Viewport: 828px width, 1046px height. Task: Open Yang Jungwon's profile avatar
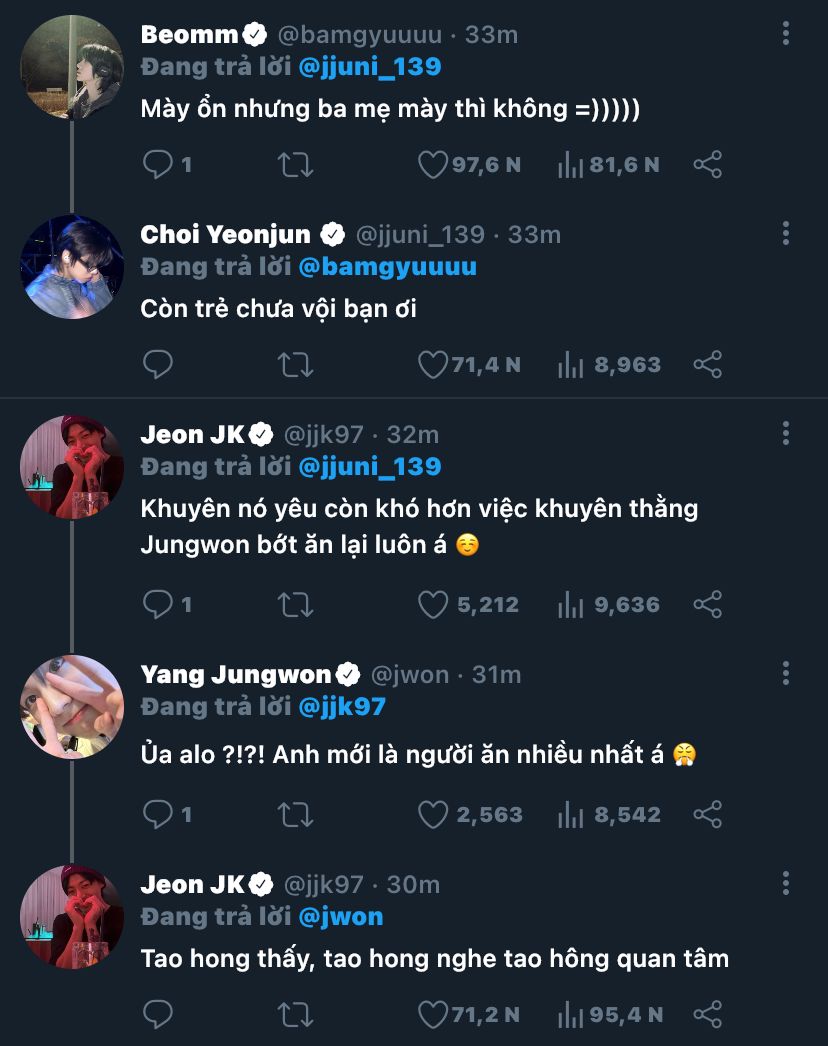pos(72,706)
